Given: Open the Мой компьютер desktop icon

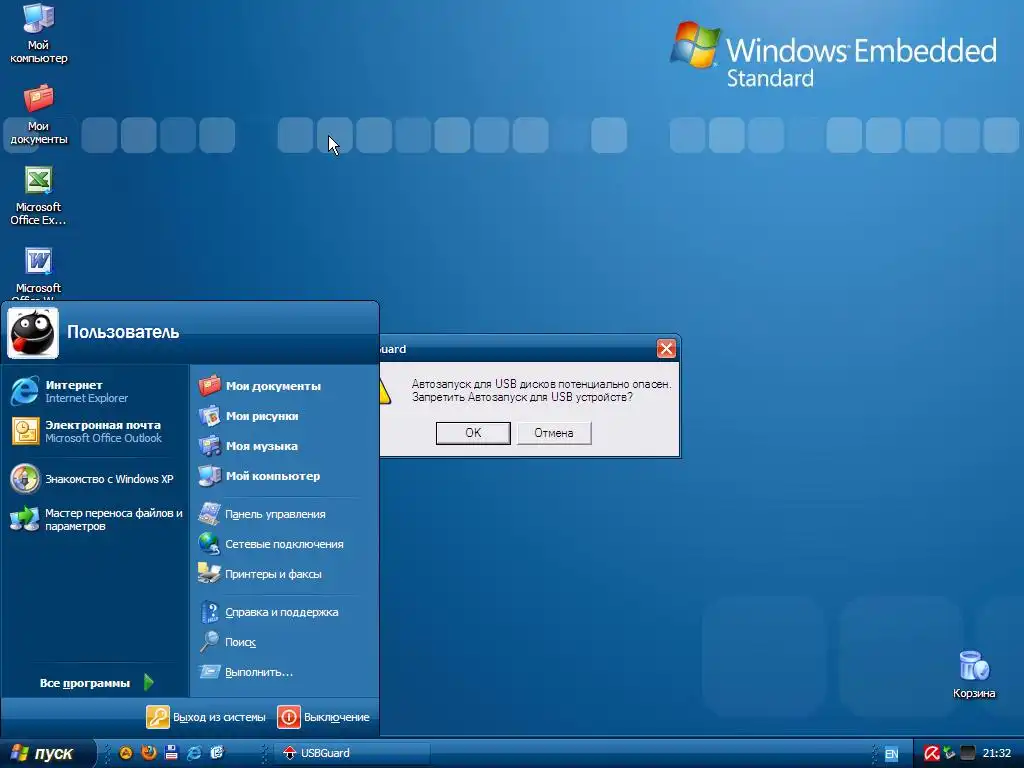Looking at the screenshot, I should click(39, 33).
